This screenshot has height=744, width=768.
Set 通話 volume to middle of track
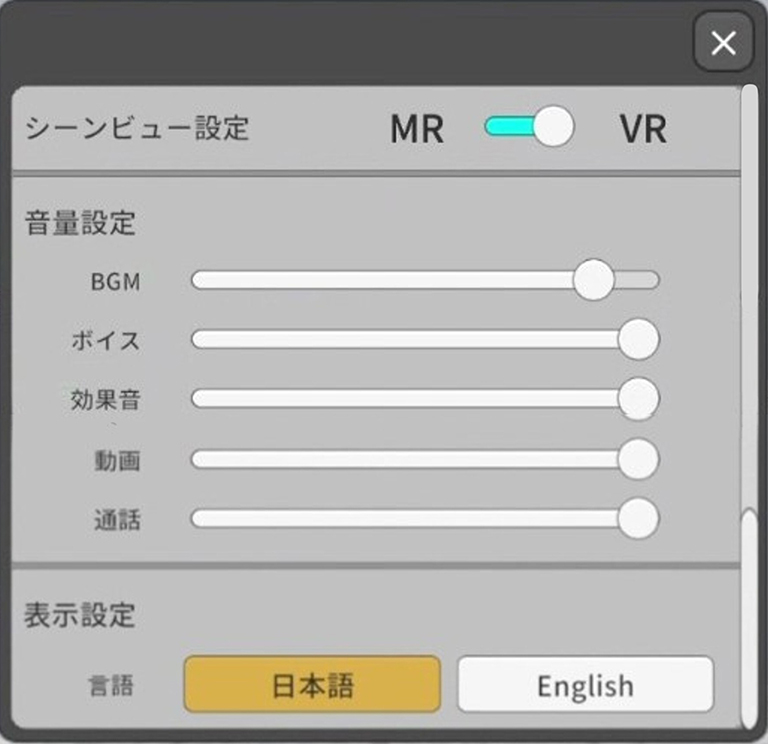(x=425, y=520)
